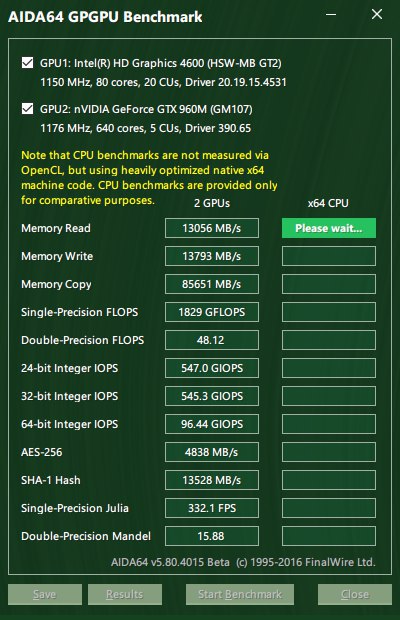The width and height of the screenshot is (400, 620).
Task: Click the 32-bit Integer IOPS label
Action: (70, 396)
